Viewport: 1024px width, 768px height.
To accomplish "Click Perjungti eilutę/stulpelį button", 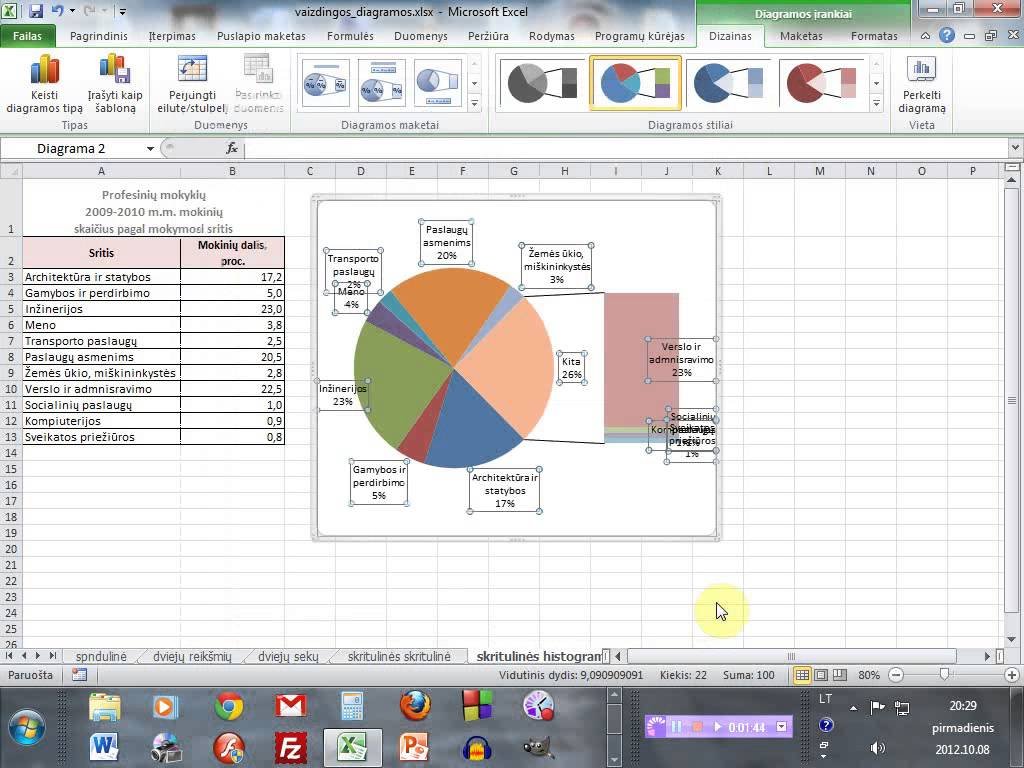I will coord(193,85).
